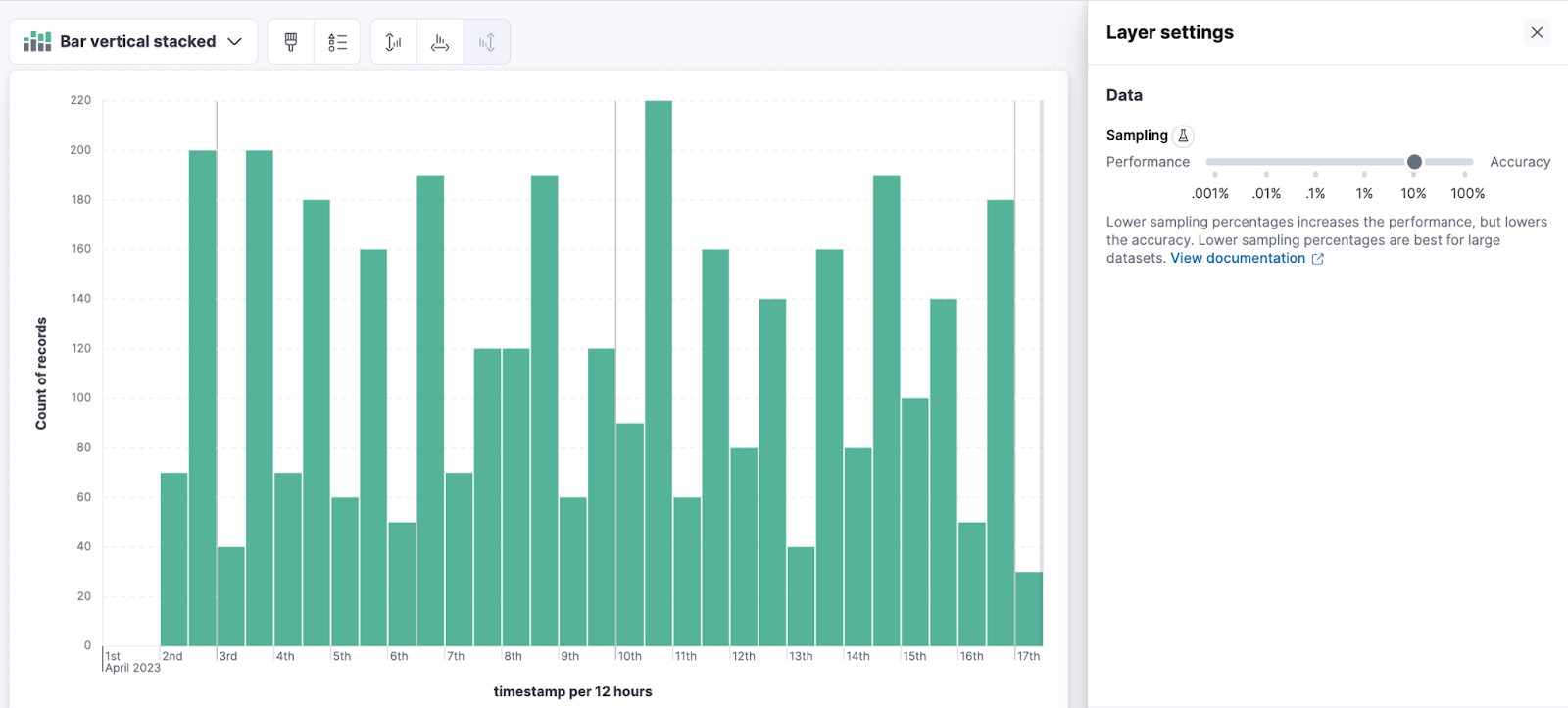This screenshot has height=708, width=1568.
Task: Set sampling to the 100% tick
Action: coord(1465,175)
